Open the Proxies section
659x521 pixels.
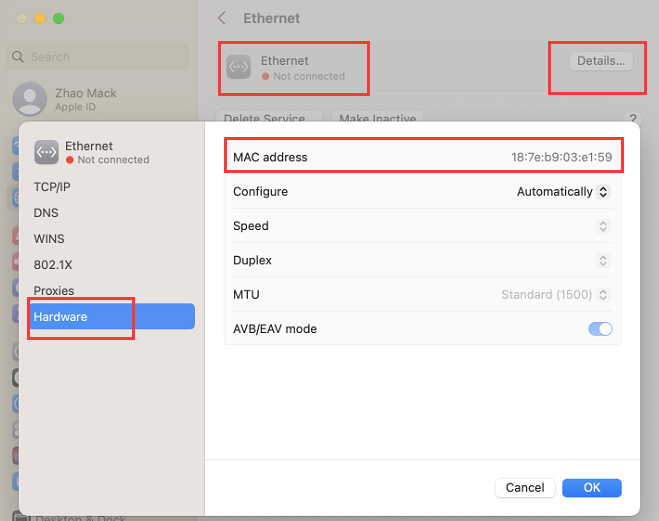(x=54, y=291)
